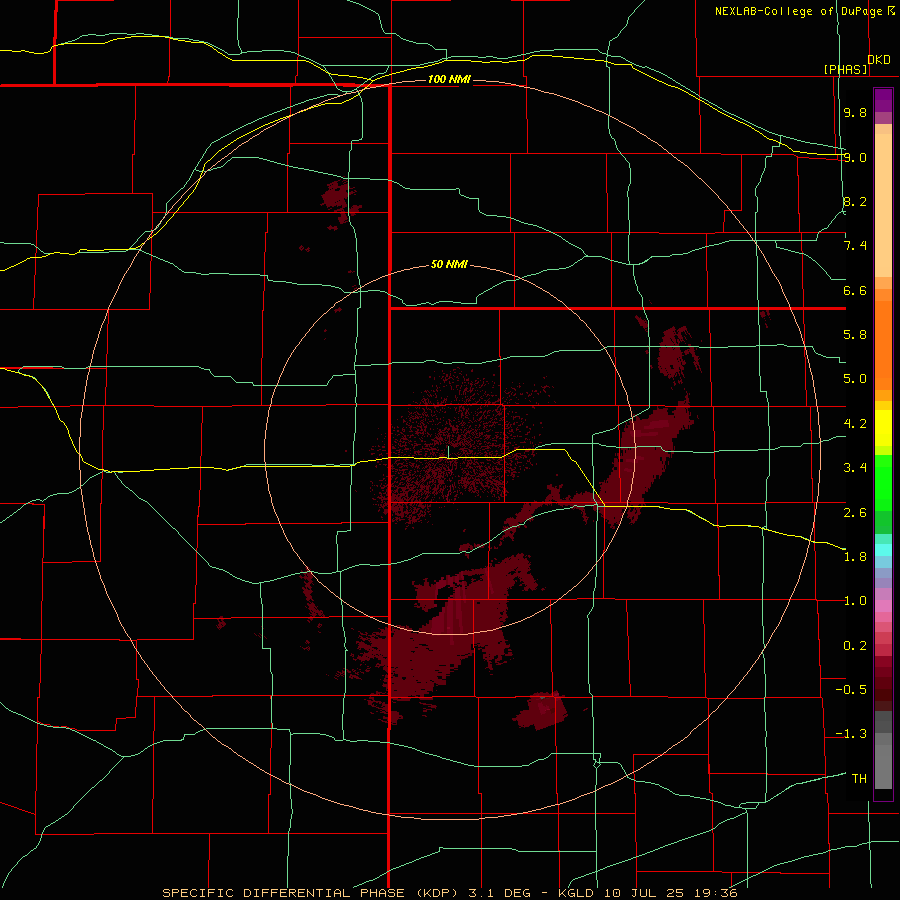Click the TH threshold label
900x900 pixels.
point(859,779)
